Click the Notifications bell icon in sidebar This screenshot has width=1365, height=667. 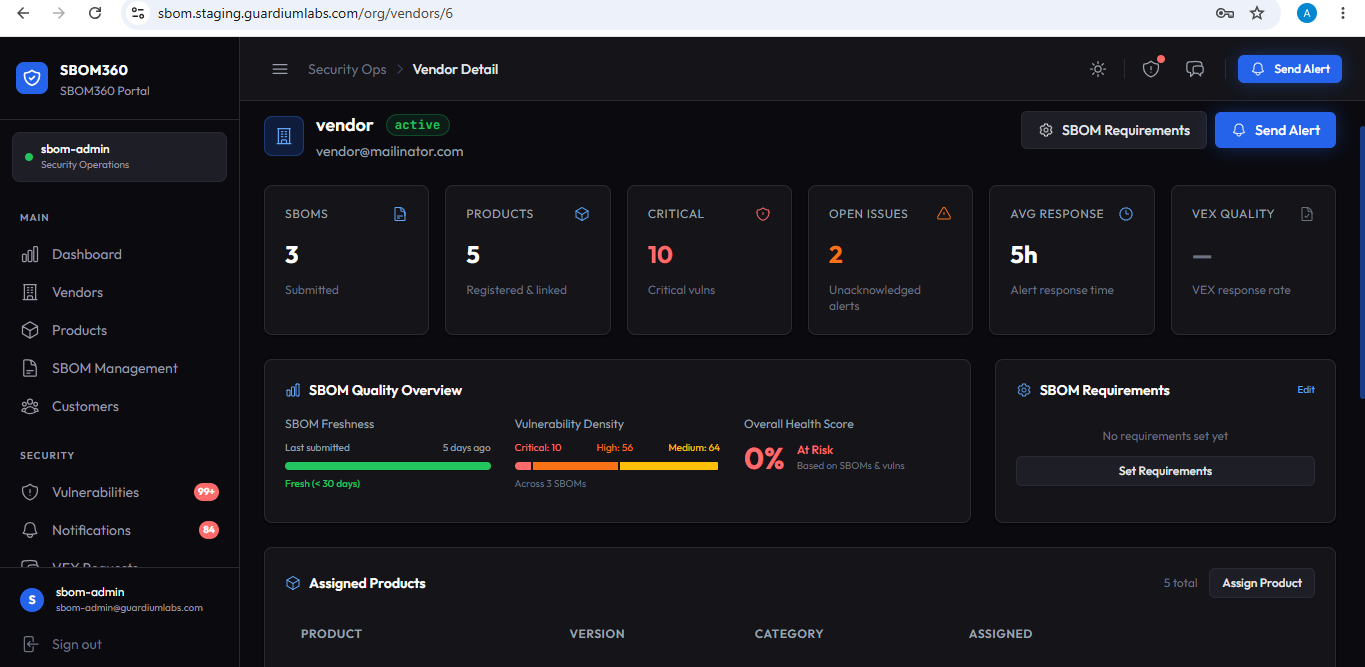tap(31, 531)
